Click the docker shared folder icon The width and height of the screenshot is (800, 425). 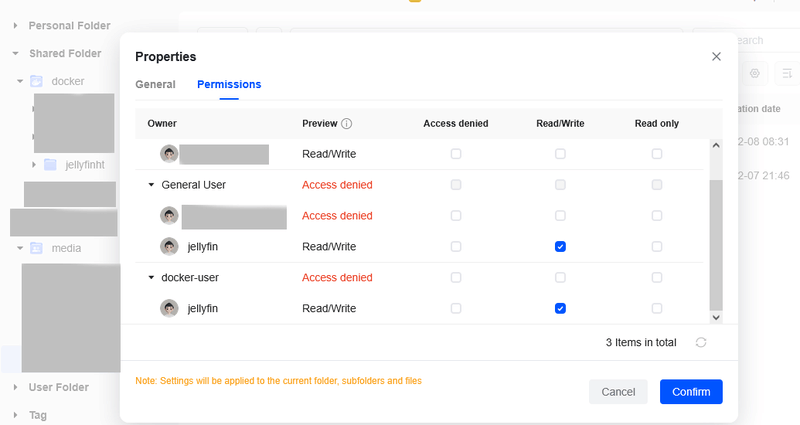tap(36, 81)
